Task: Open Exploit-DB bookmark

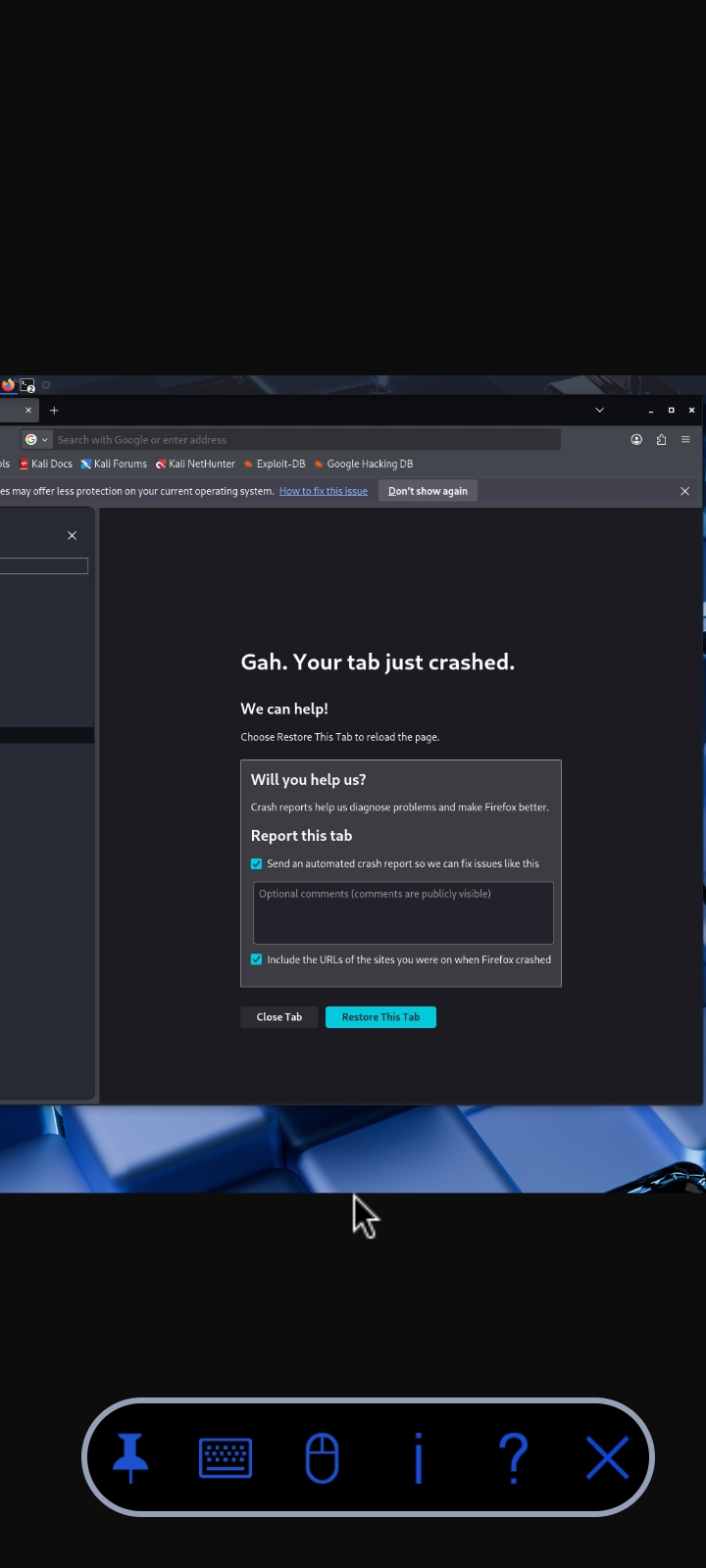Action: pyautogui.click(x=275, y=465)
